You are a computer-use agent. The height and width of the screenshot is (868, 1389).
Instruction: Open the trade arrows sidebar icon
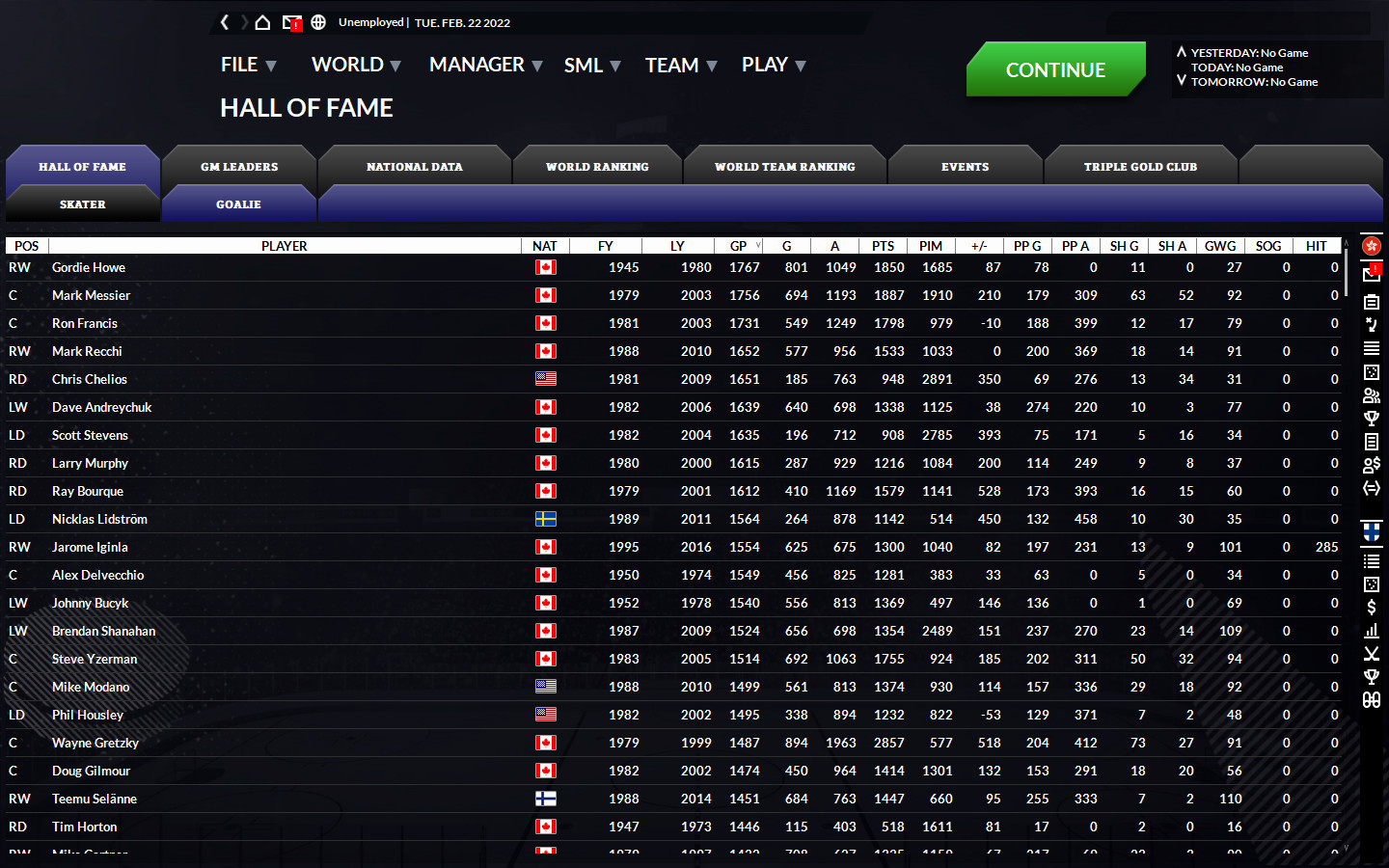[x=1371, y=488]
